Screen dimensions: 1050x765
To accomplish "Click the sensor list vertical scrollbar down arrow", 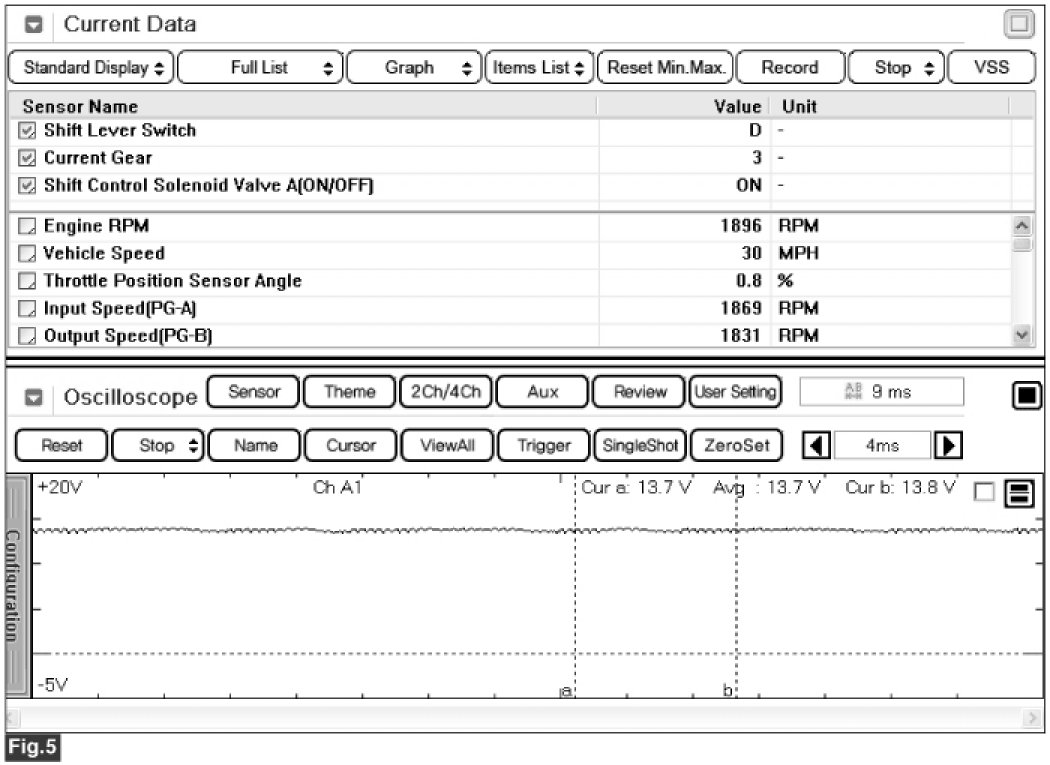I will 1021,335.
